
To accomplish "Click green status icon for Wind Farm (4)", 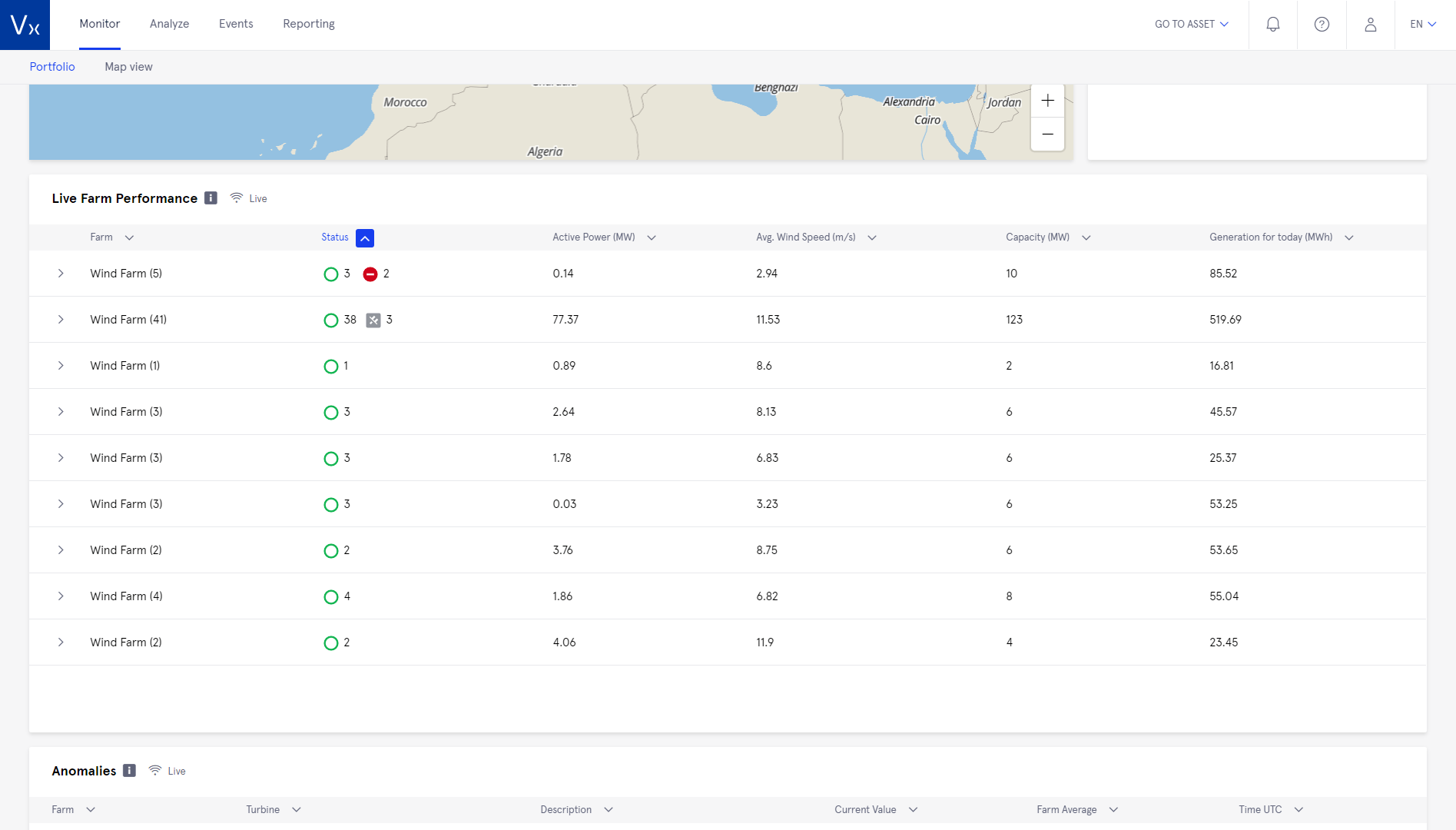I will click(x=331, y=597).
